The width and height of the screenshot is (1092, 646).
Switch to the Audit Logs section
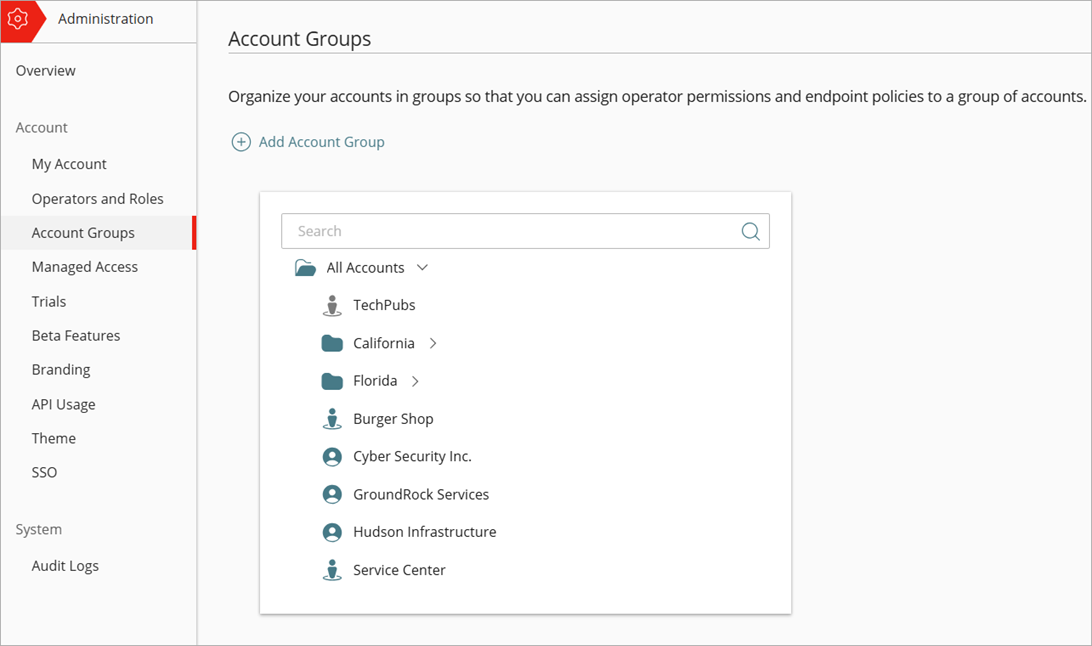(65, 565)
